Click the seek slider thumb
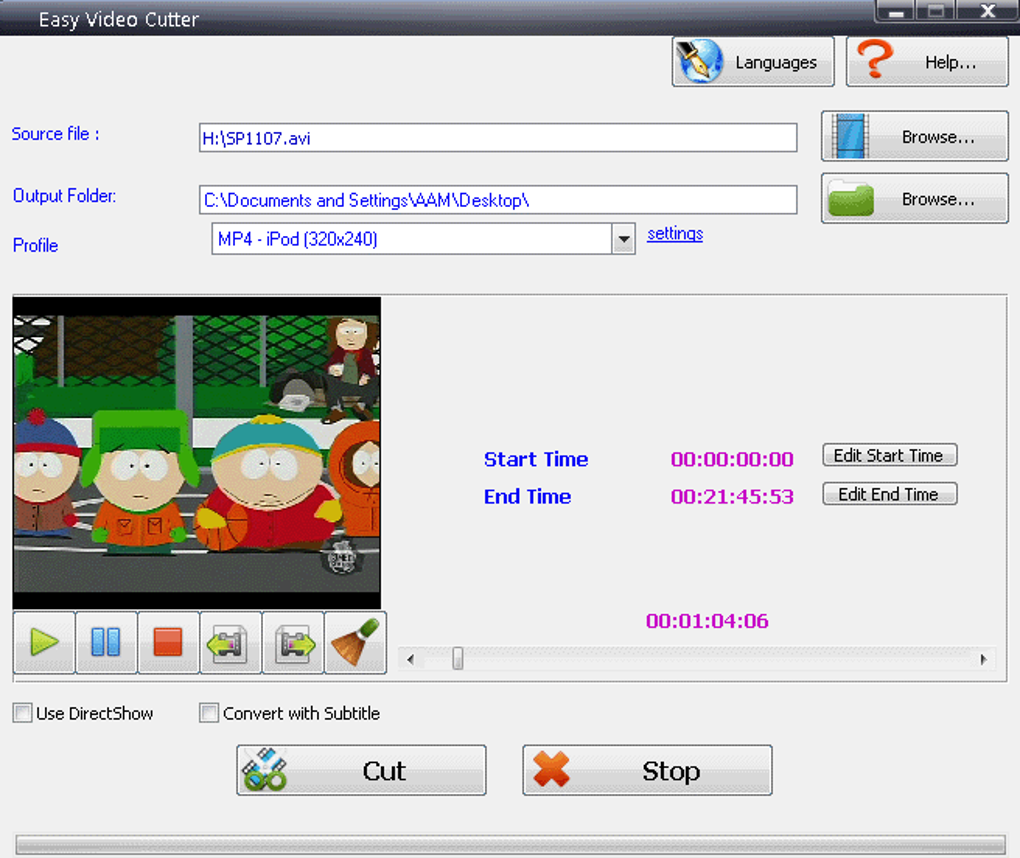 (x=458, y=658)
